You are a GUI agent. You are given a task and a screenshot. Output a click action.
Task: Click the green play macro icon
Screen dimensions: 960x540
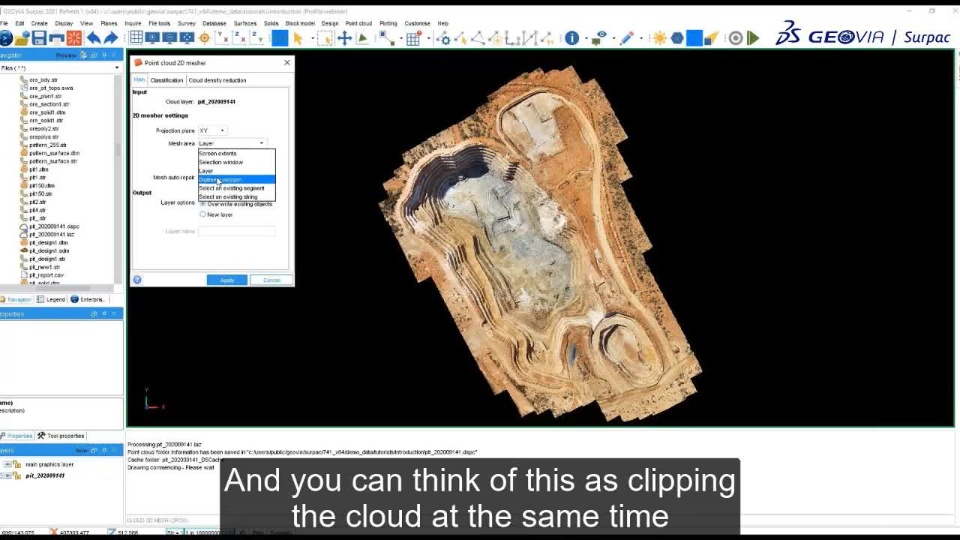[x=754, y=38]
